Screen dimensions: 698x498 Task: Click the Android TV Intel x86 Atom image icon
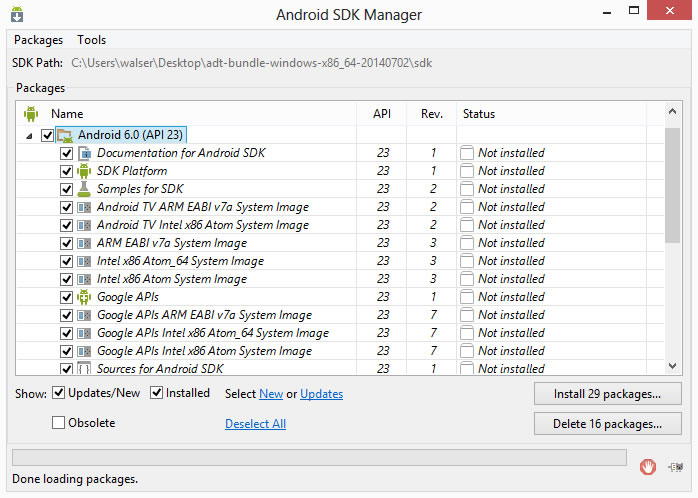[x=84, y=225]
